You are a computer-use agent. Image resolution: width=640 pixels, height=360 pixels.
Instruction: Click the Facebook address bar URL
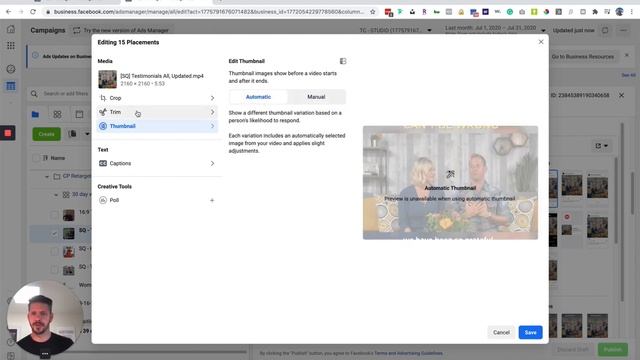[x=208, y=12]
